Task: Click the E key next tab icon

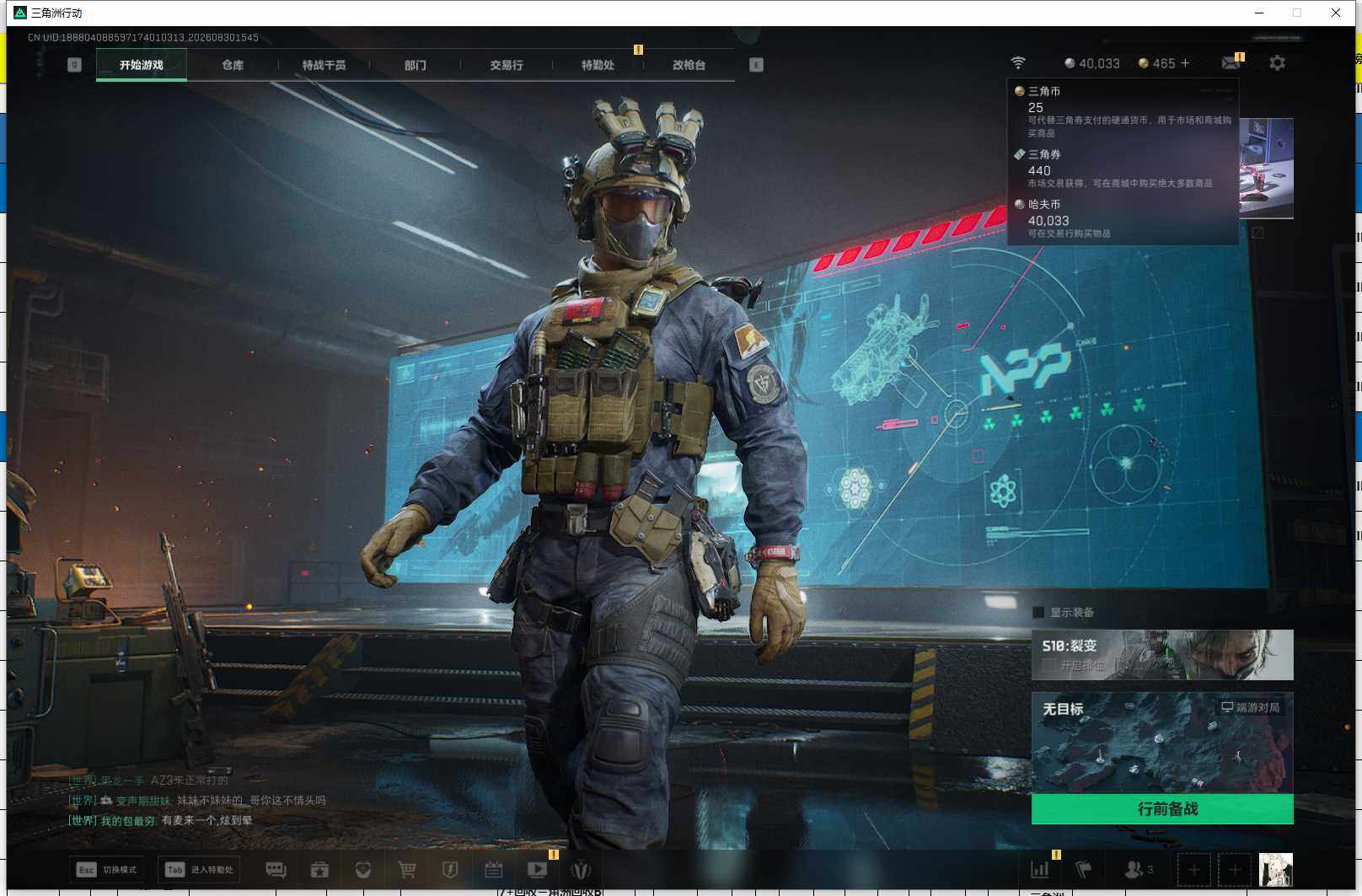Action: (x=756, y=65)
